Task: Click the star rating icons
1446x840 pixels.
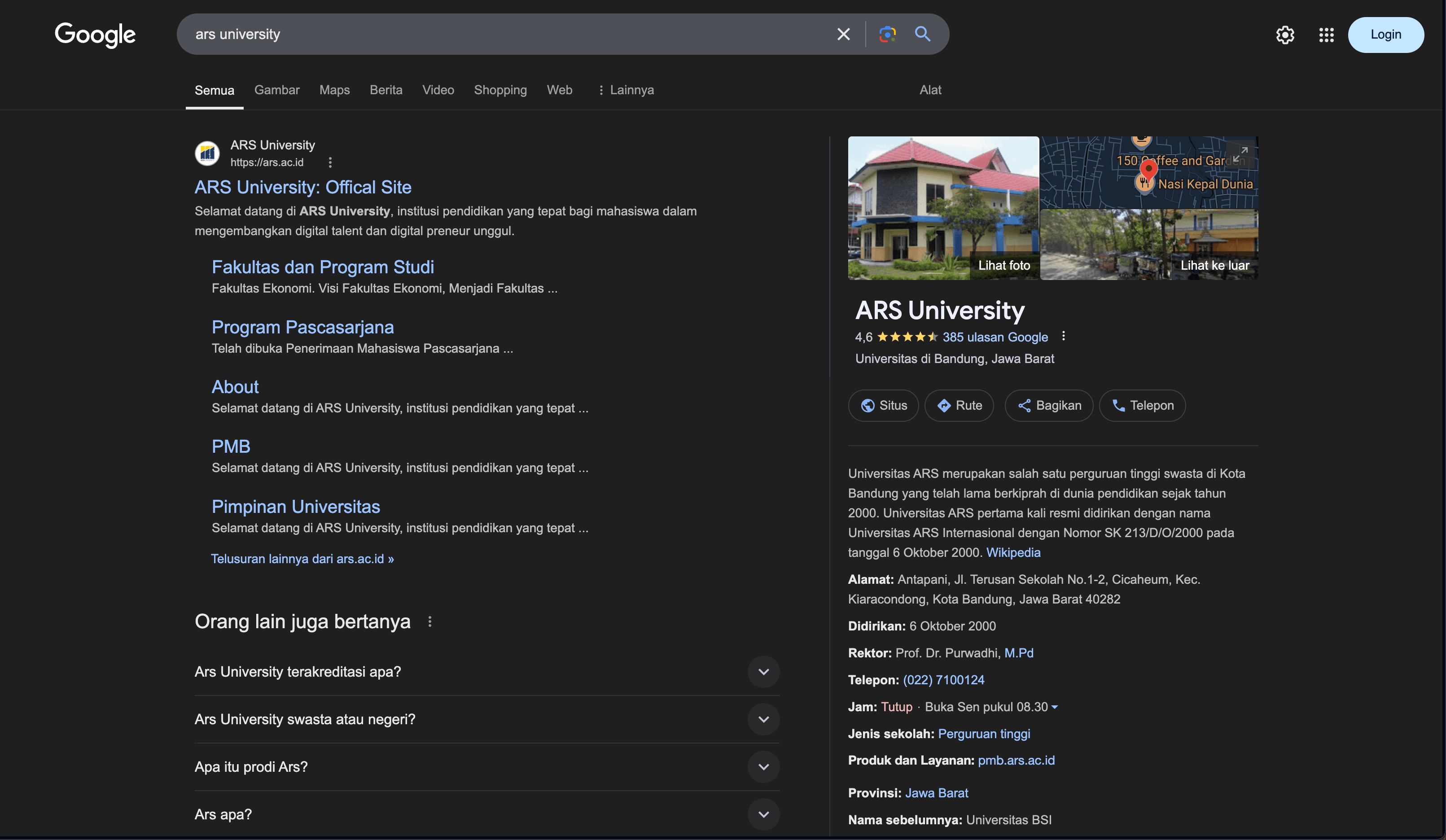Action: 907,337
